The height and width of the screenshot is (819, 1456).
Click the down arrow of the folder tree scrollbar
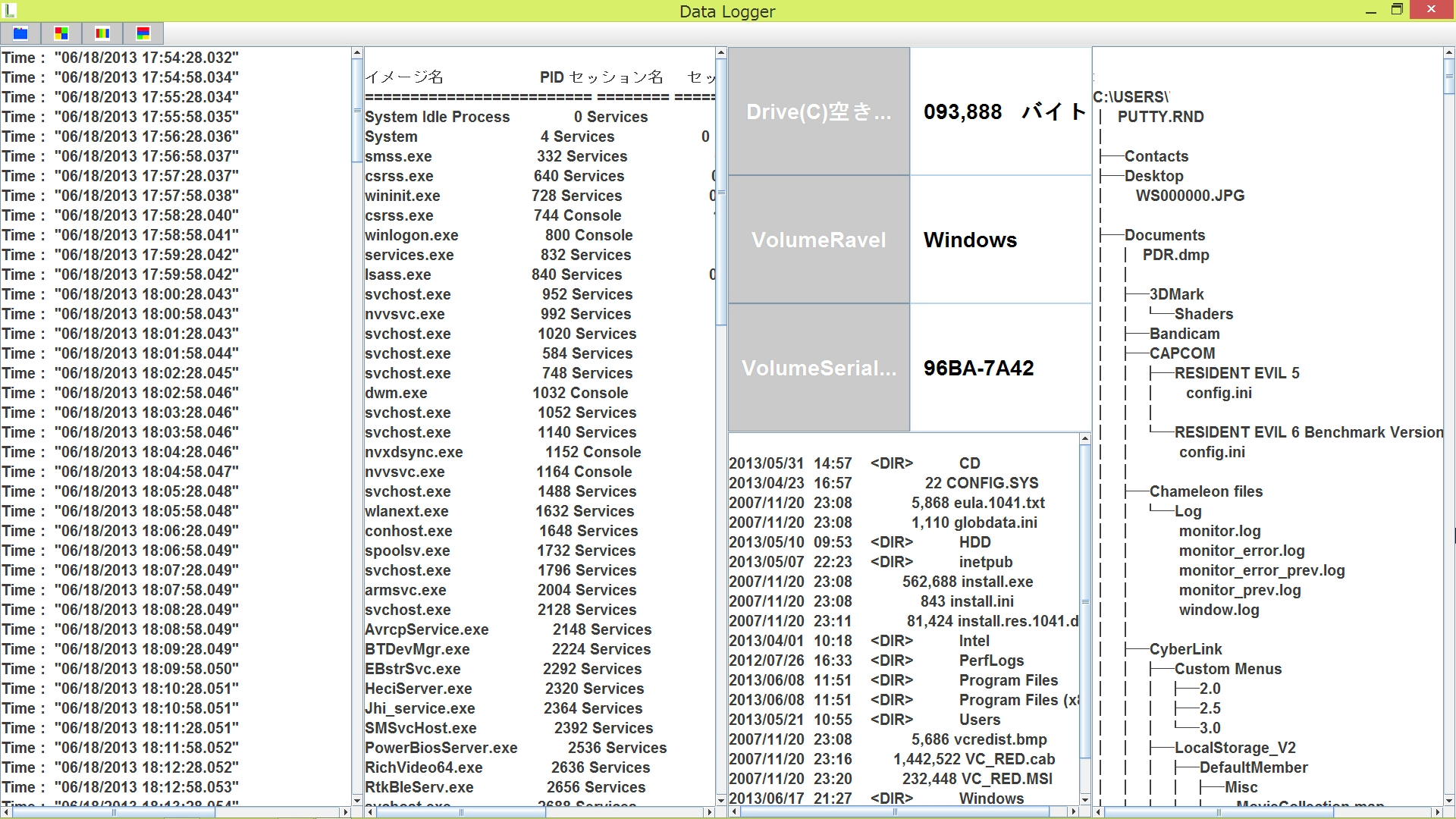pos(1449,800)
